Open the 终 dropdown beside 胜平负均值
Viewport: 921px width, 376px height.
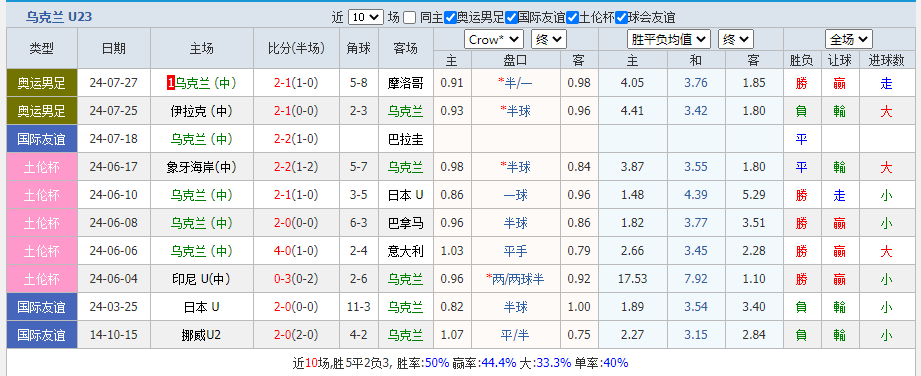point(736,39)
